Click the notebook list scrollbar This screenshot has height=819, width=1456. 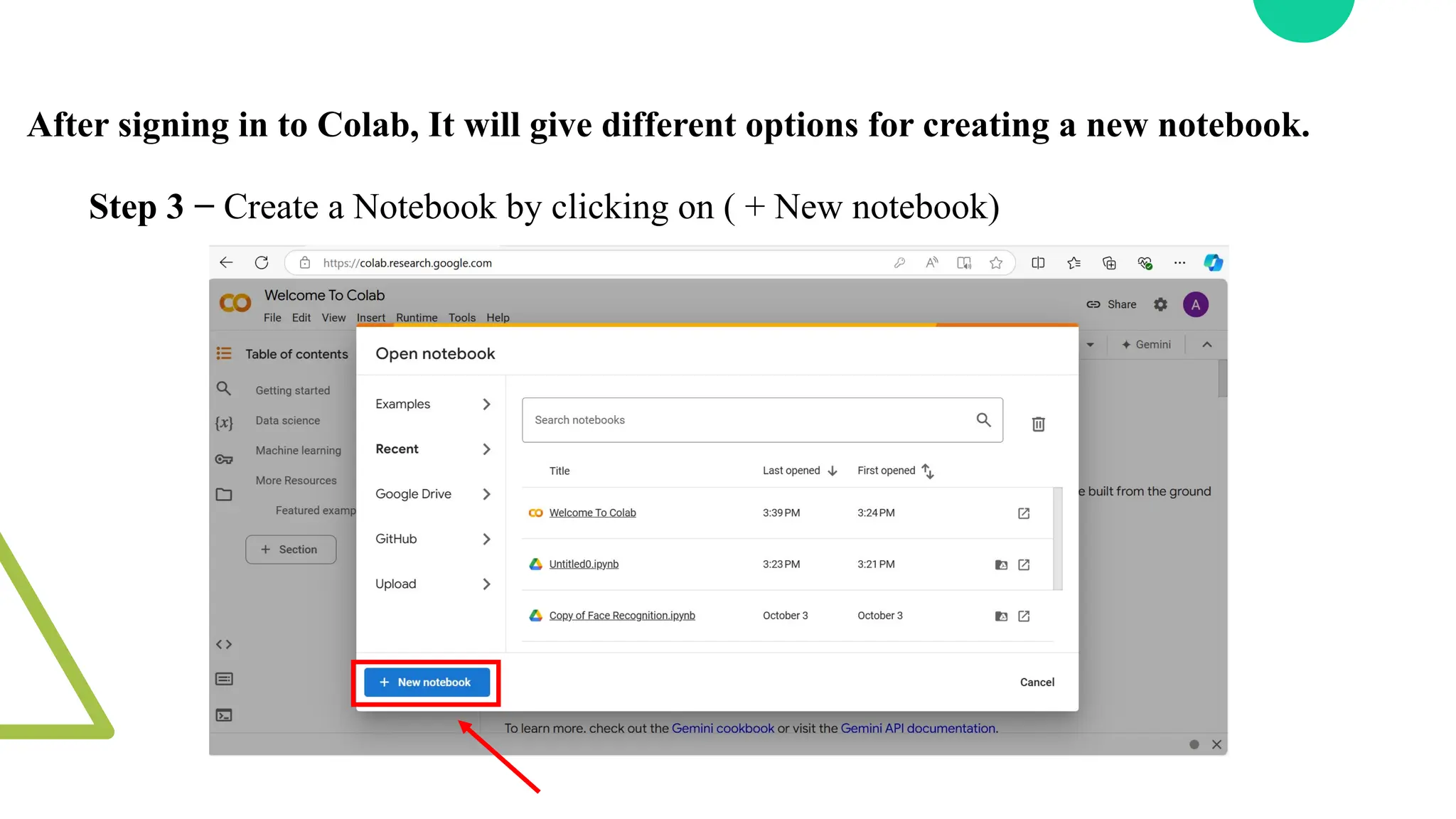pyautogui.click(x=1058, y=538)
